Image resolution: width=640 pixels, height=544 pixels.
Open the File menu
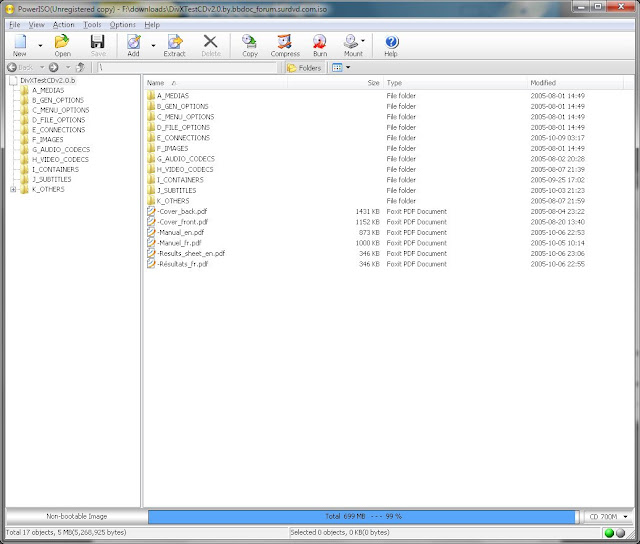15,25
